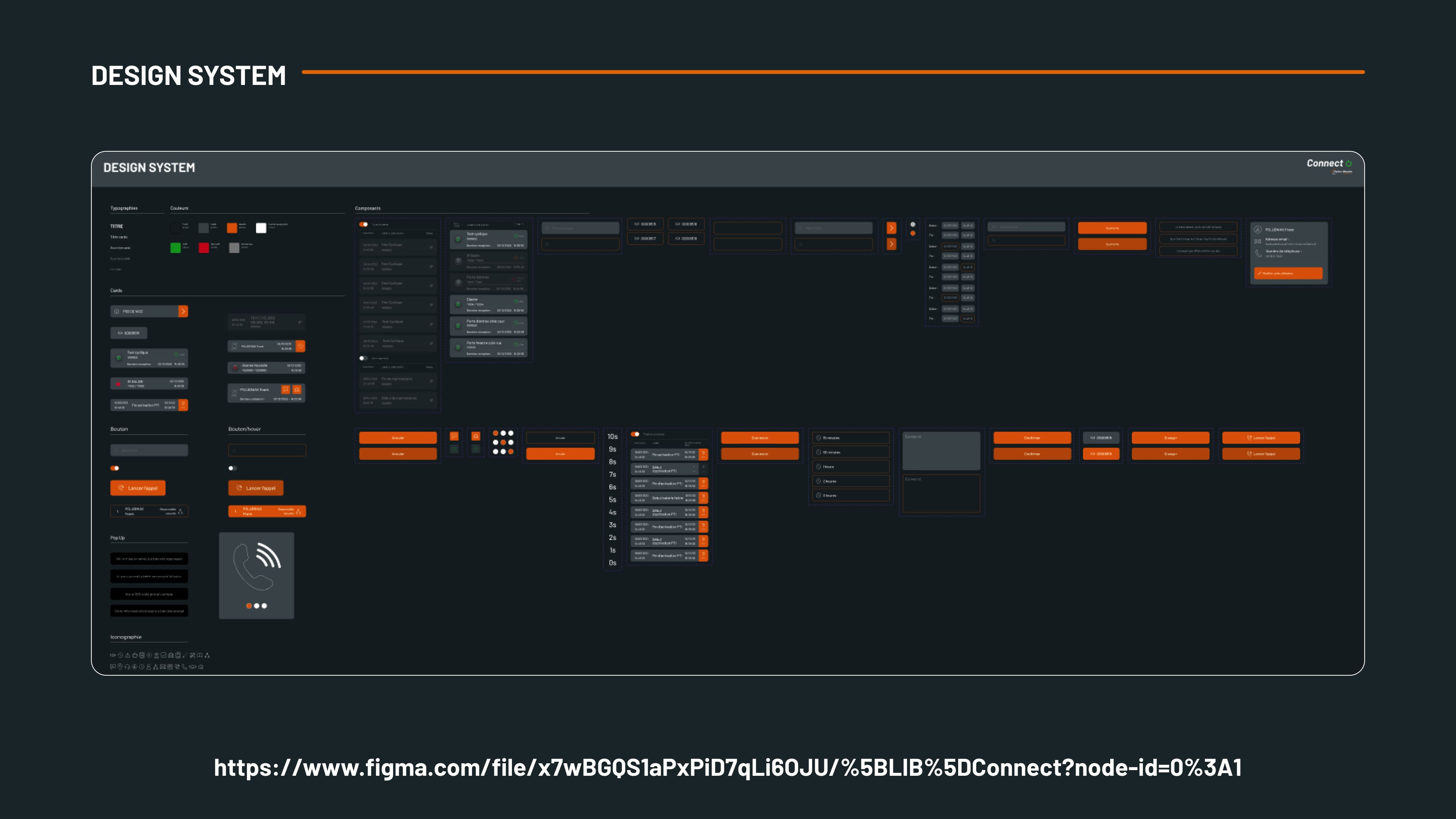Image resolution: width=1456 pixels, height=819 pixels.
Task: Click the green Connect power icon
Action: click(x=1349, y=163)
